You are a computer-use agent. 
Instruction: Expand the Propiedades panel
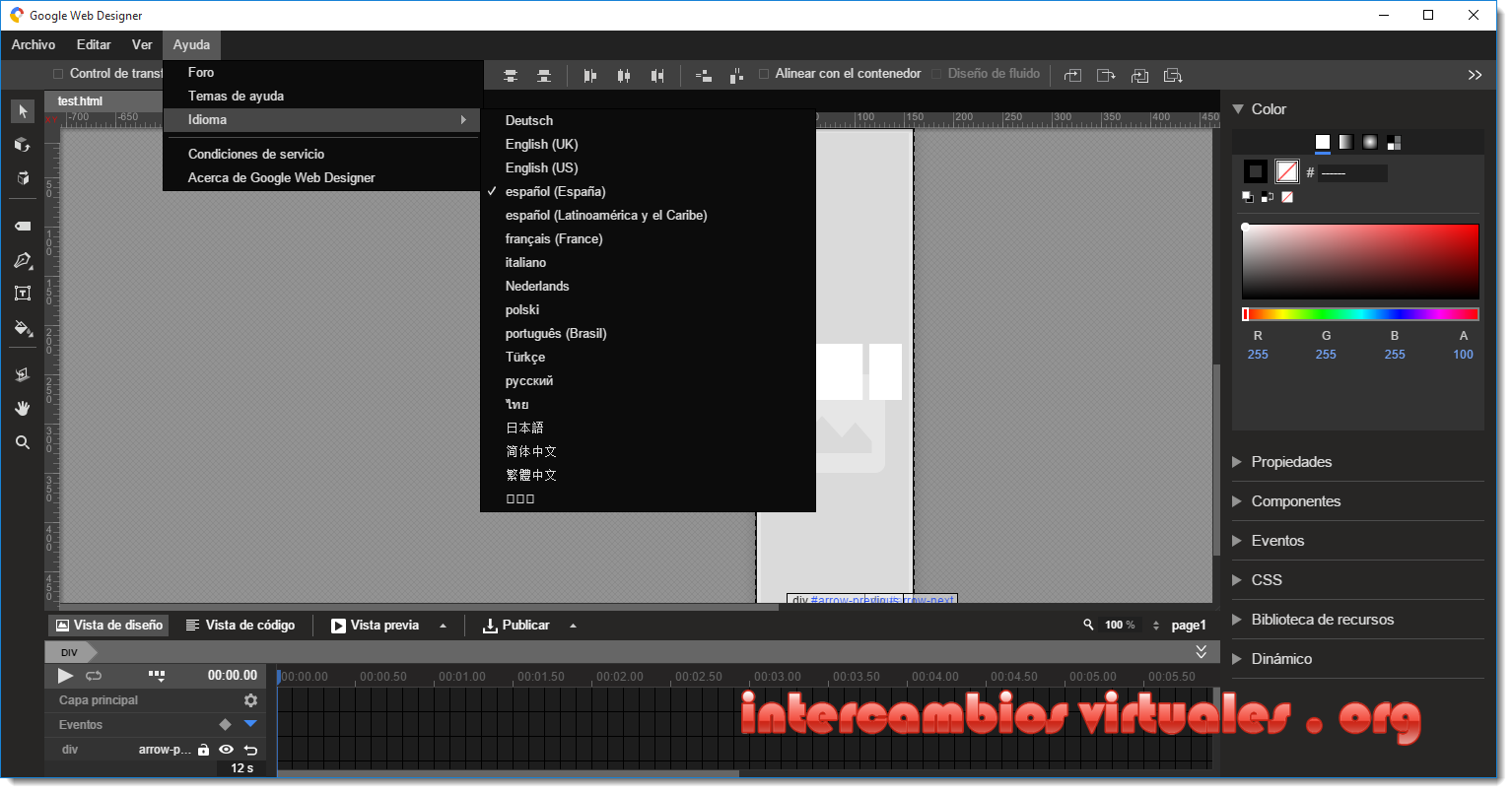pos(1237,462)
